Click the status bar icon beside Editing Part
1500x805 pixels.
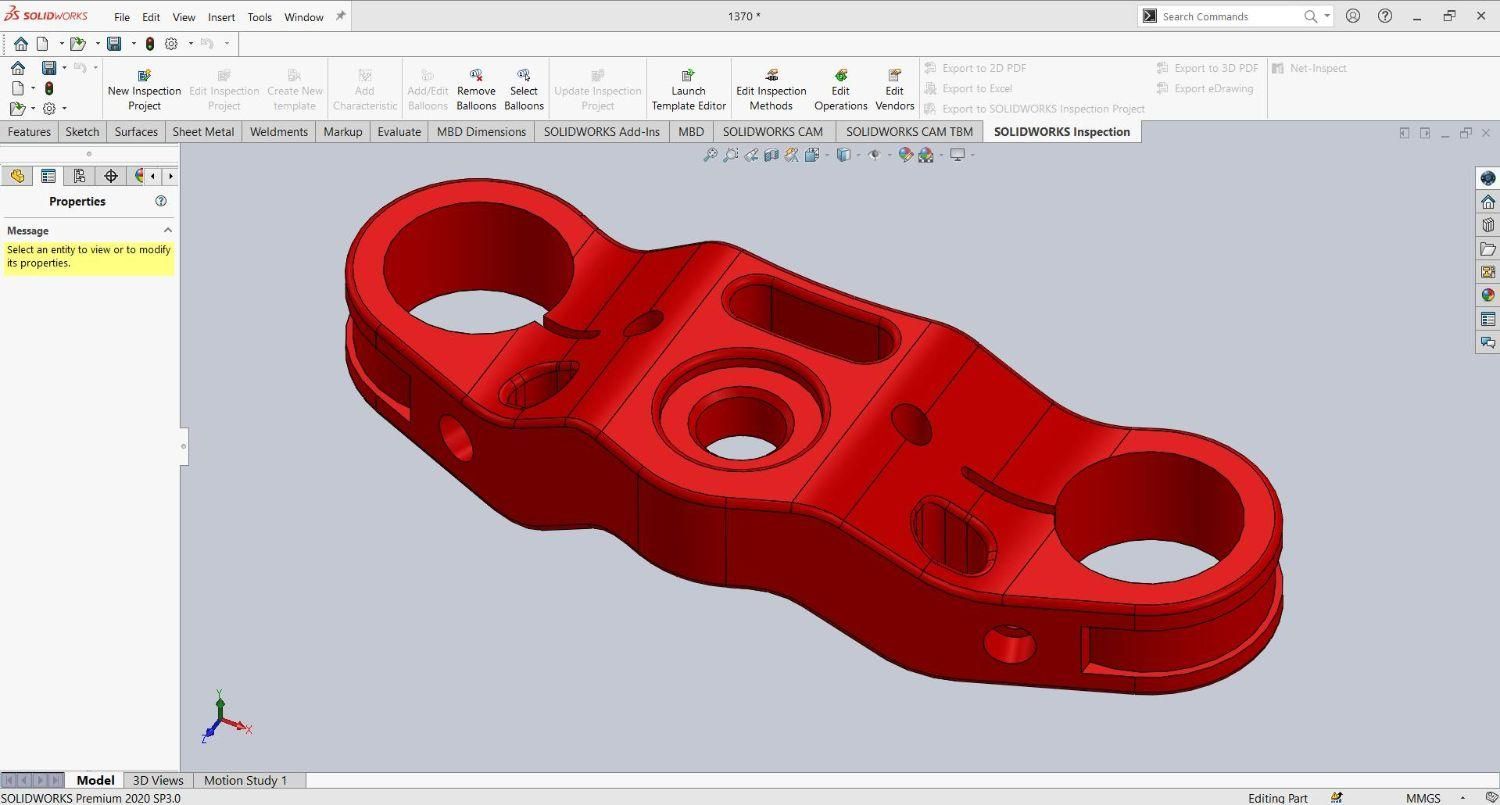click(x=1337, y=798)
